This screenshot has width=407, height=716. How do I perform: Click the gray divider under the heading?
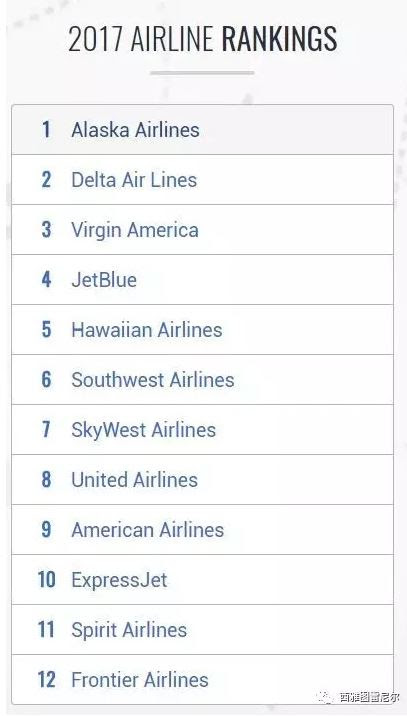(x=202, y=73)
